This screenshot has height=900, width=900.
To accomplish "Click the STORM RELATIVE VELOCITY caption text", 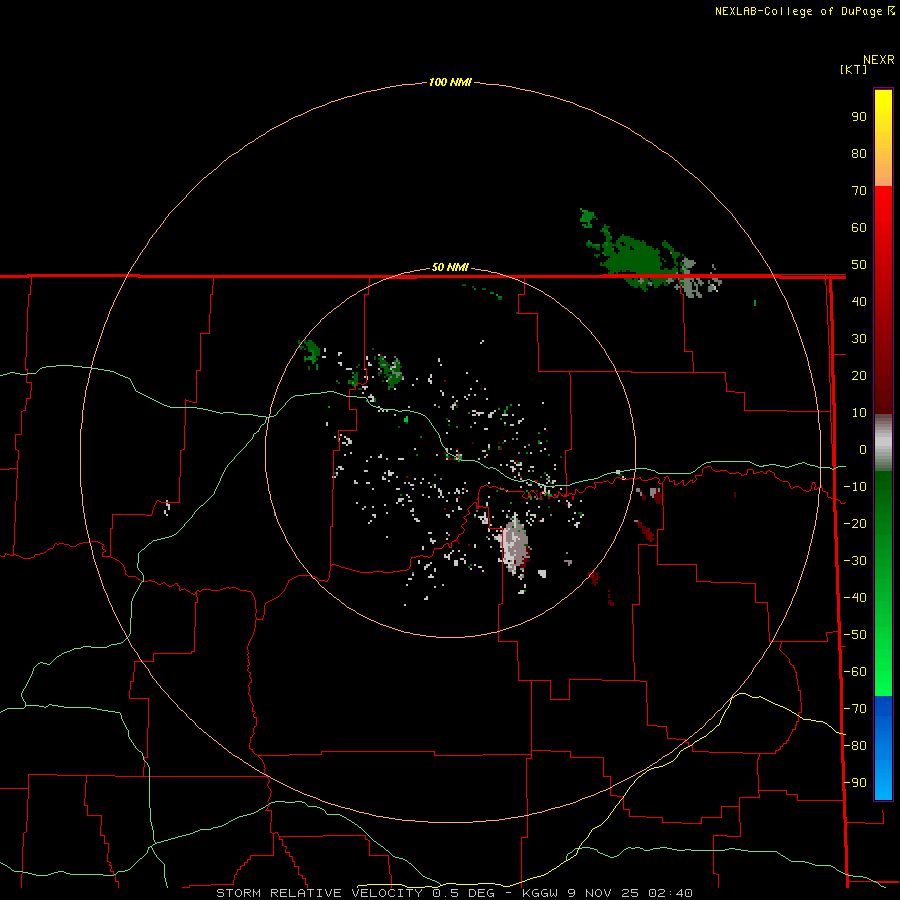I will 319,893.
